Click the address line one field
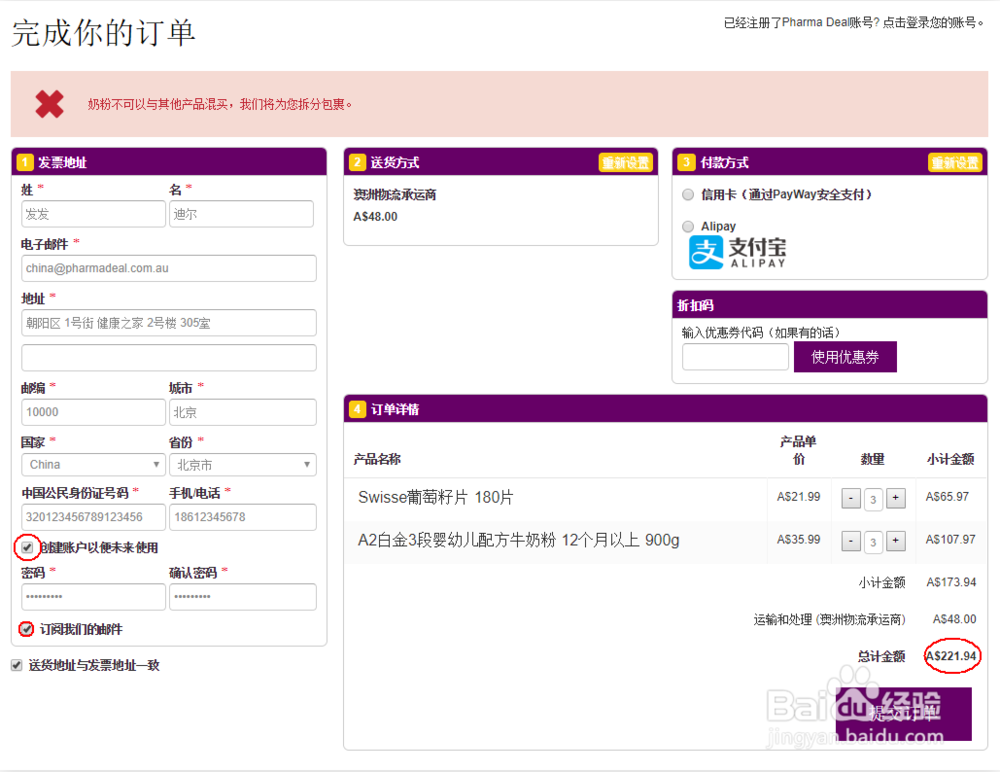This screenshot has height=772, width=1000. click(x=169, y=323)
